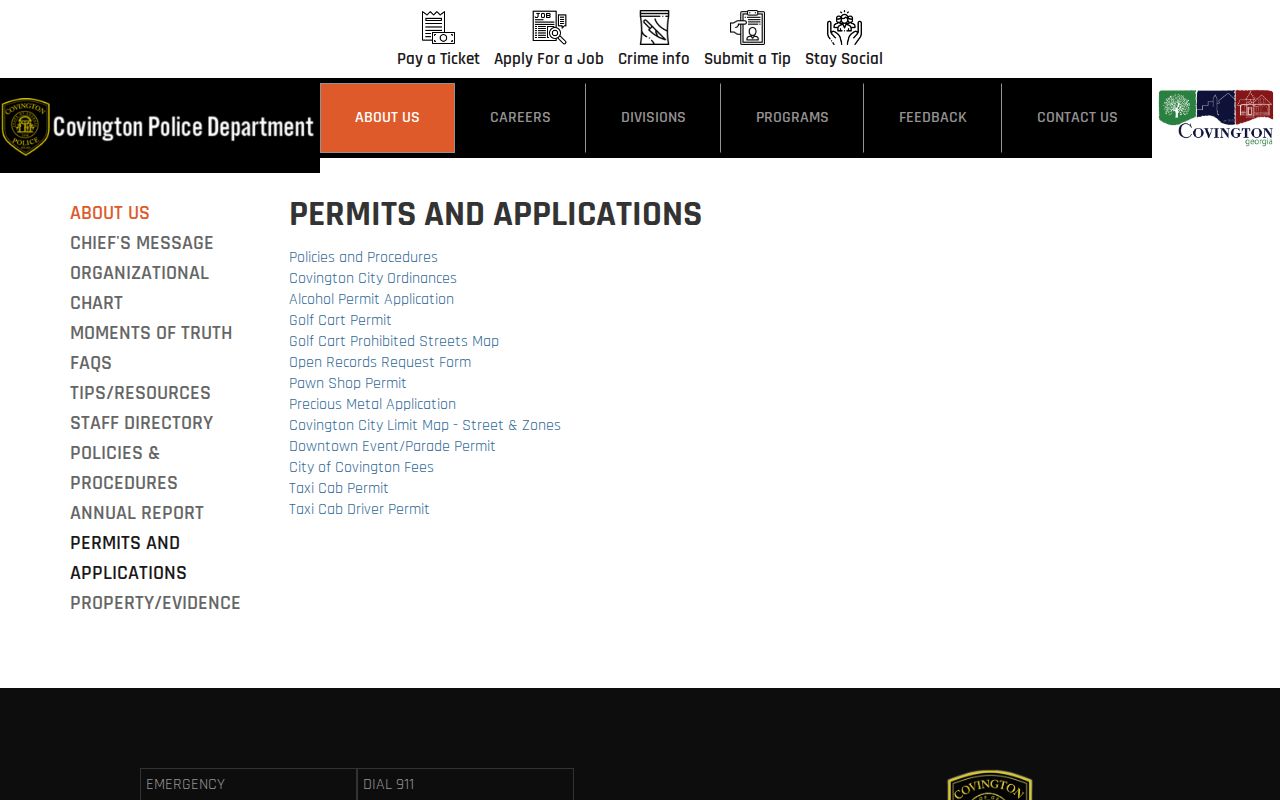This screenshot has width=1280, height=800.
Task: View Covington City Limit Map - Street & Zones
Action: pyautogui.click(x=425, y=425)
